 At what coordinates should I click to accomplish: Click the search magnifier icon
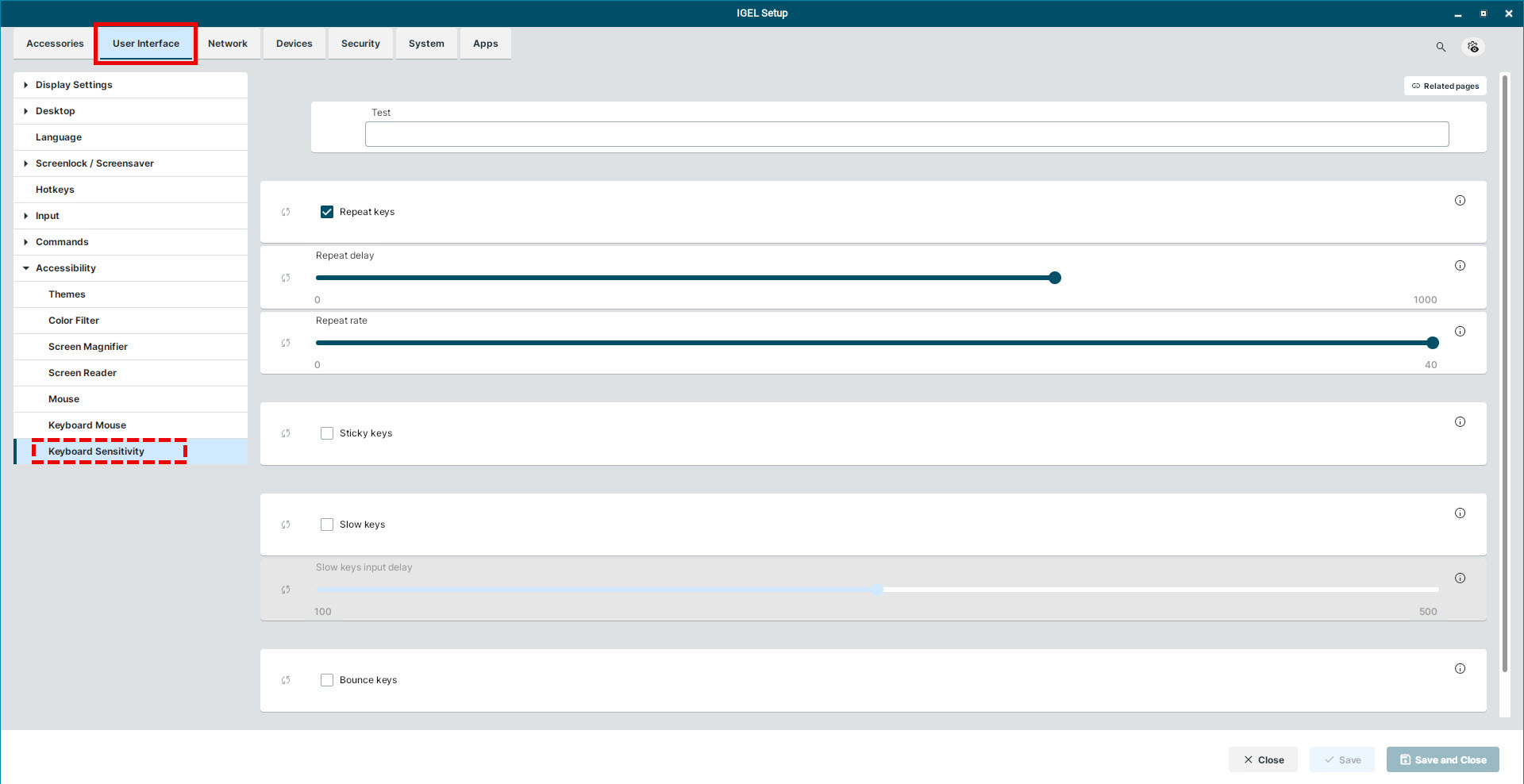[1441, 47]
